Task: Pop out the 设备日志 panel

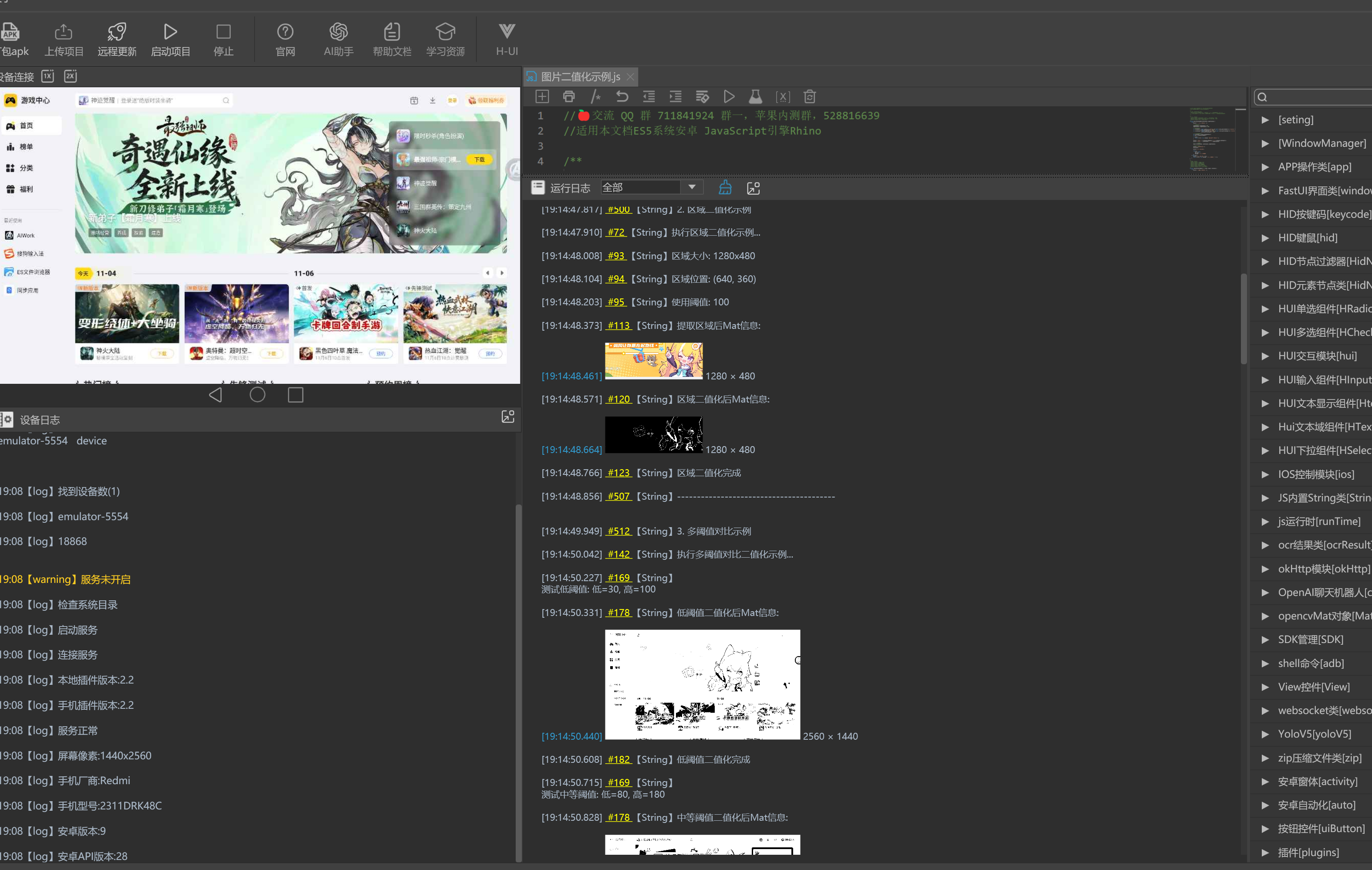Action: click(508, 416)
